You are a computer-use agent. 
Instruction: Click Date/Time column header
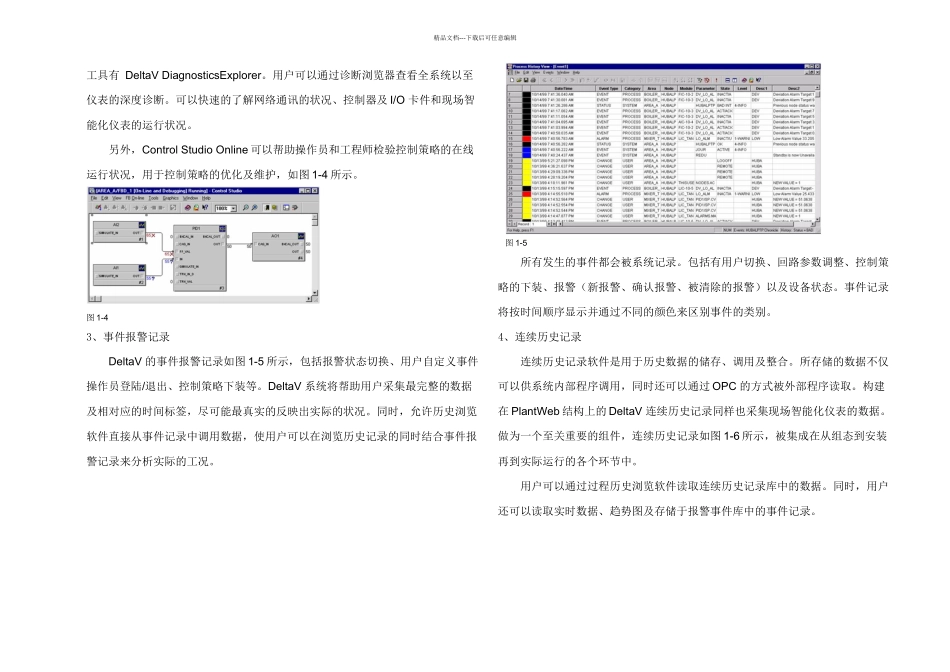(x=563, y=88)
